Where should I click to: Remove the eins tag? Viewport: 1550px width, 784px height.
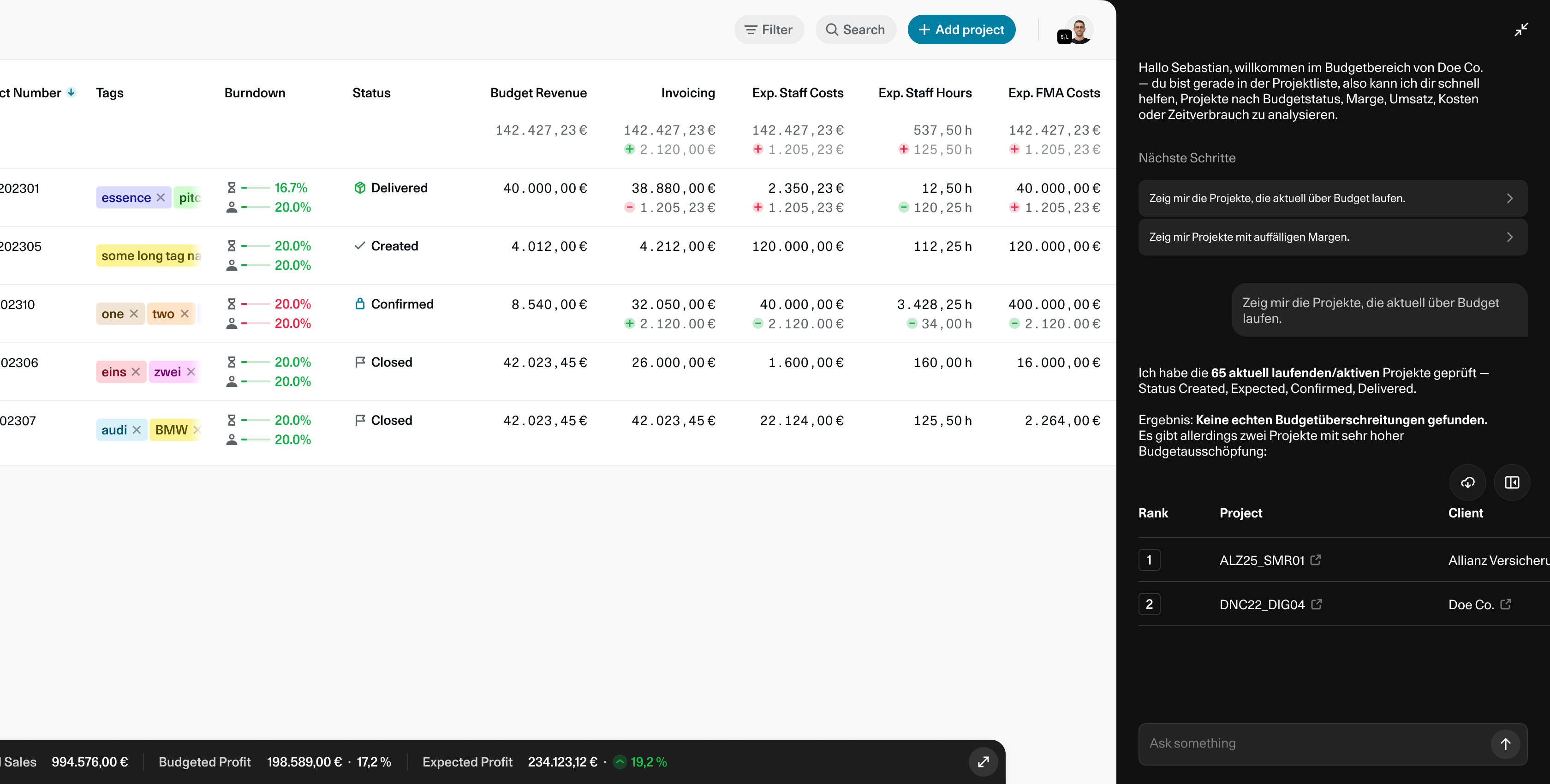point(136,372)
